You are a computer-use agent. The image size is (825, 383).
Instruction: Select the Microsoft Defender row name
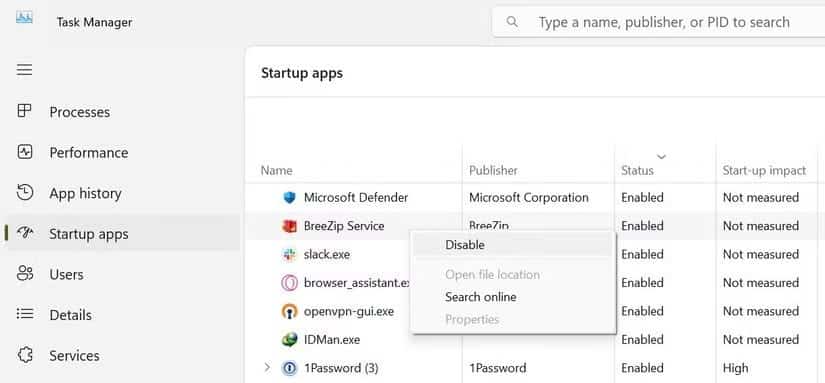pyautogui.click(x=356, y=198)
